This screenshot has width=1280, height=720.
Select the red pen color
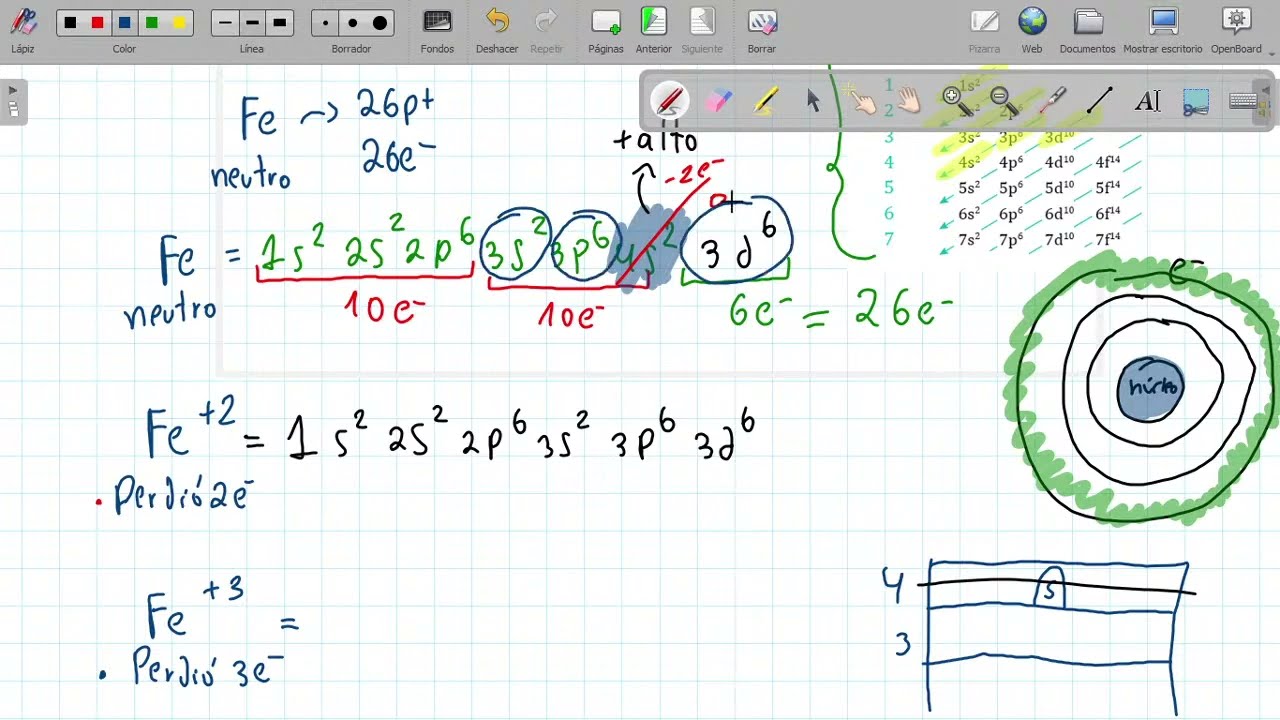coord(97,22)
